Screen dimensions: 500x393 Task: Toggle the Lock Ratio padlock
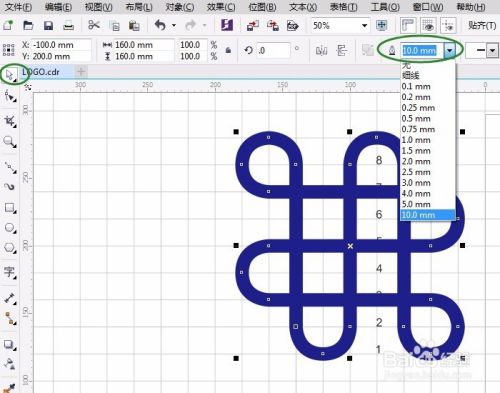click(x=228, y=50)
